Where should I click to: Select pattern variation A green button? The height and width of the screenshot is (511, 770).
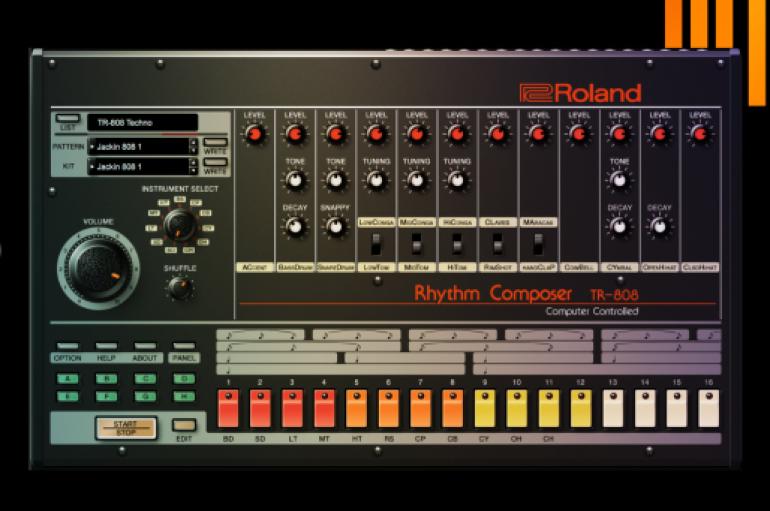[x=68, y=378]
